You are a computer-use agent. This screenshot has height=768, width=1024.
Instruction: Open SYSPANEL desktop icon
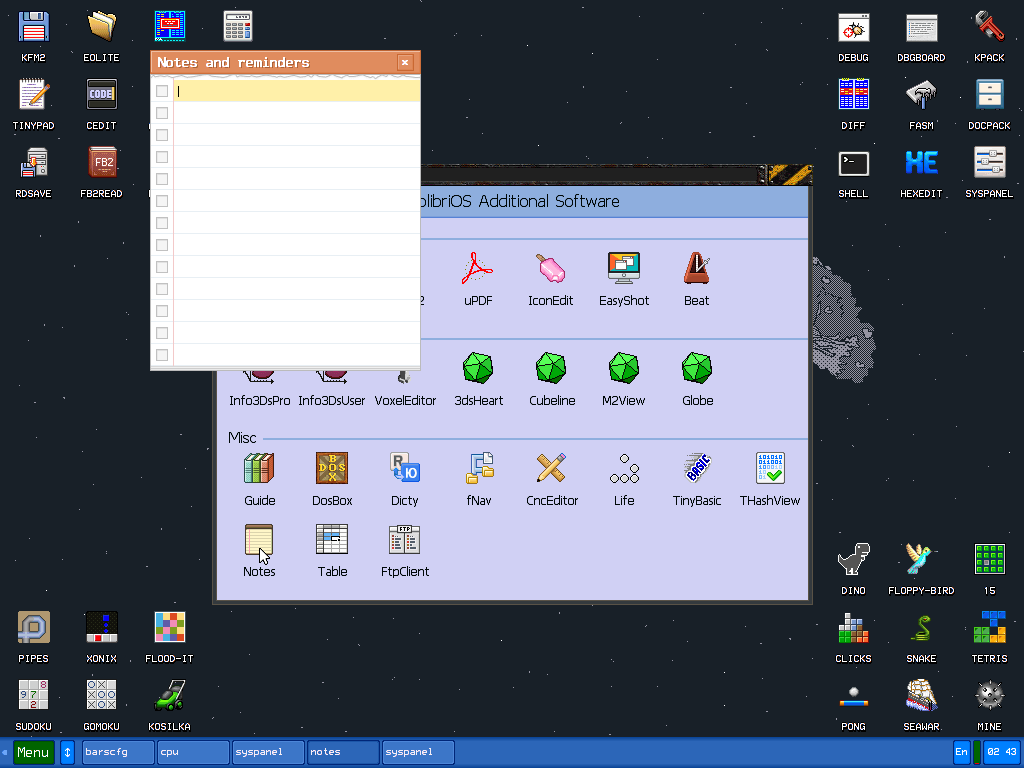989,163
